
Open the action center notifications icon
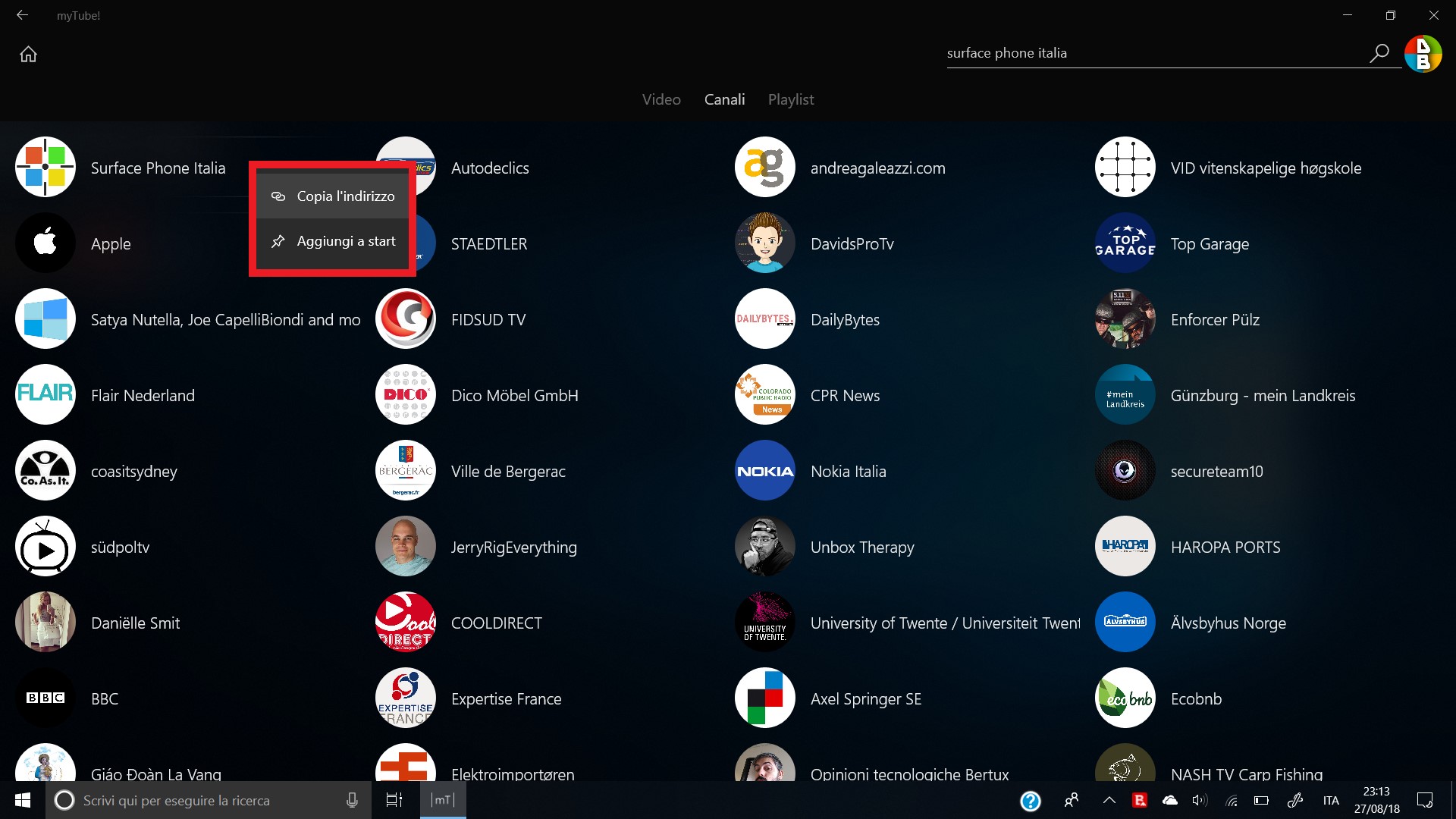(x=1425, y=800)
